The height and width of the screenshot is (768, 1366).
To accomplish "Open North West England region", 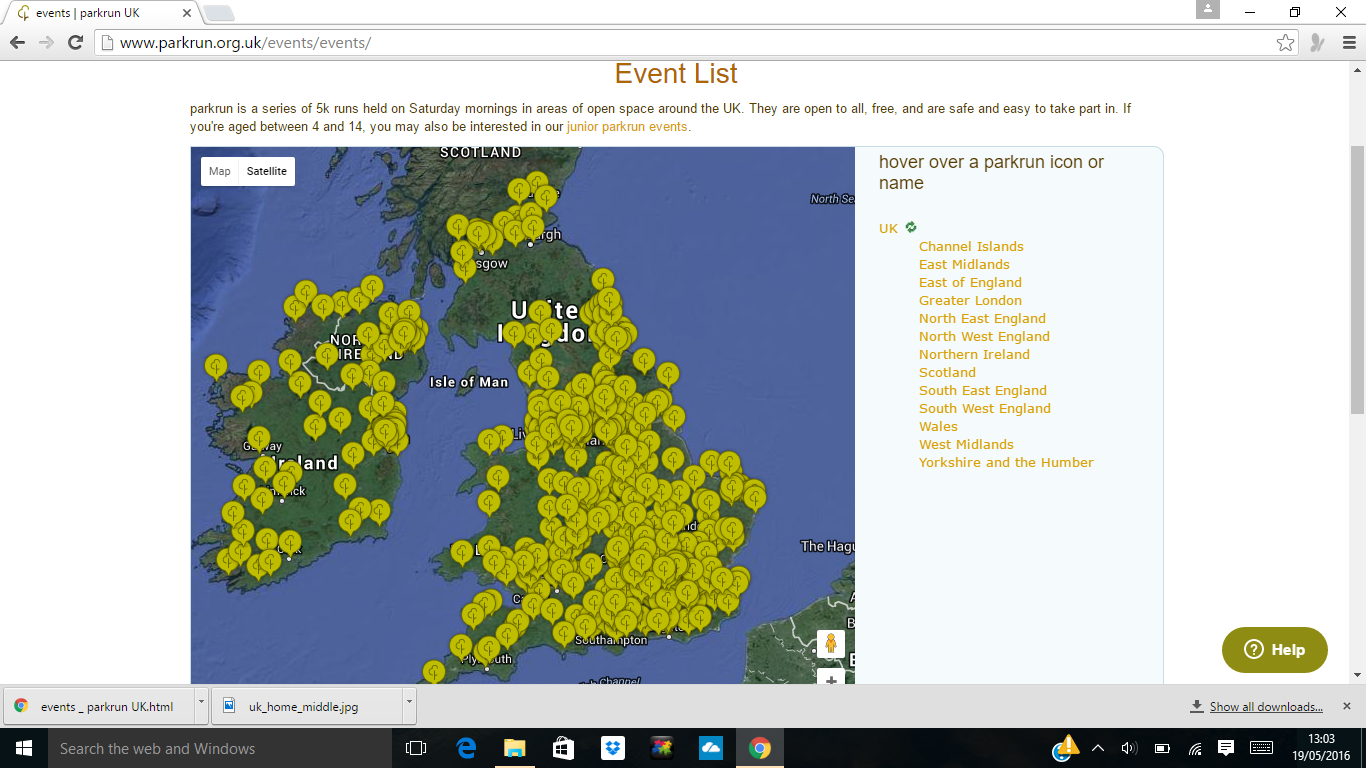I will [984, 336].
